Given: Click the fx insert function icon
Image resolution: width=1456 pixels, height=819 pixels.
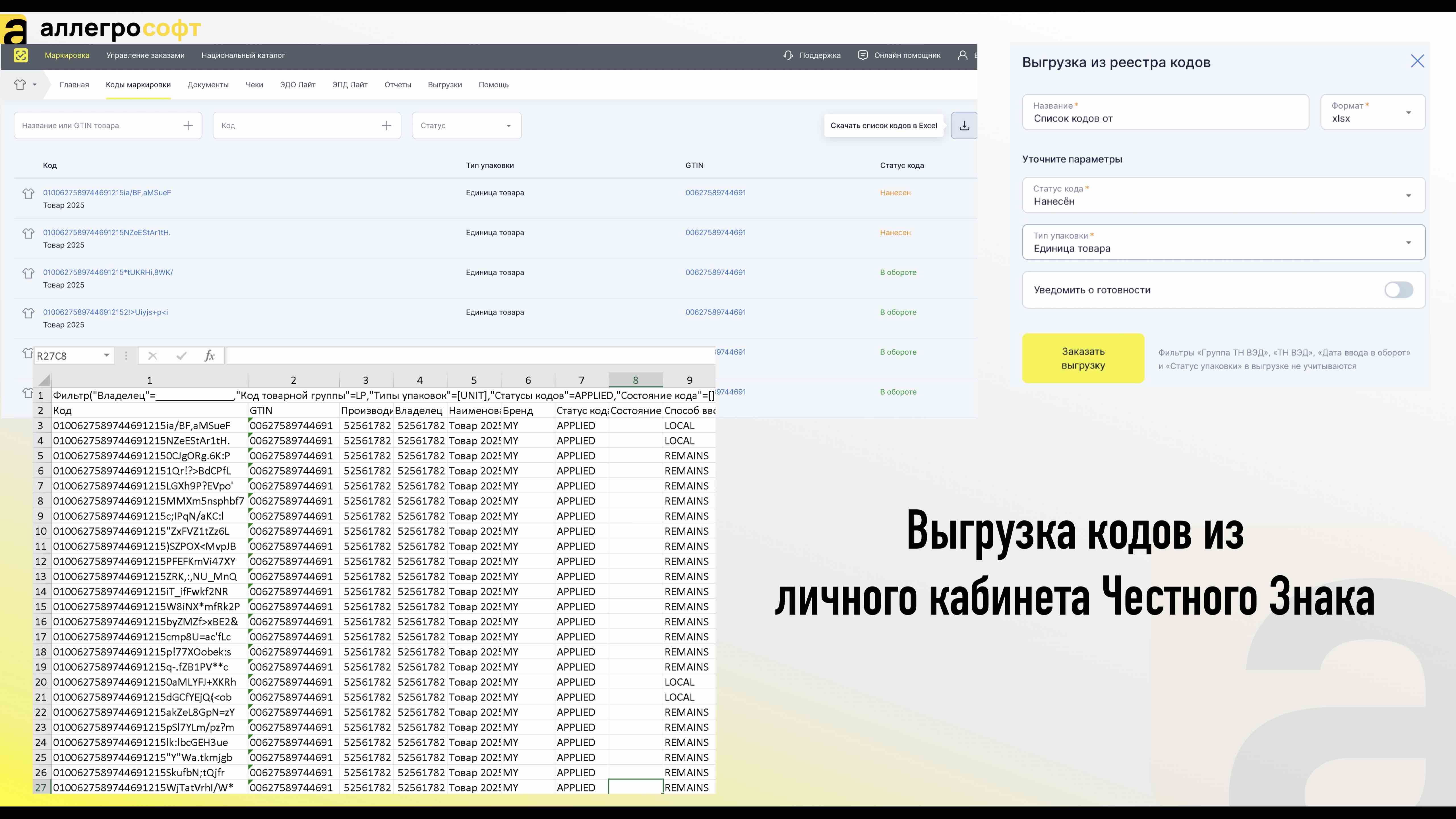Looking at the screenshot, I should pyautogui.click(x=210, y=355).
